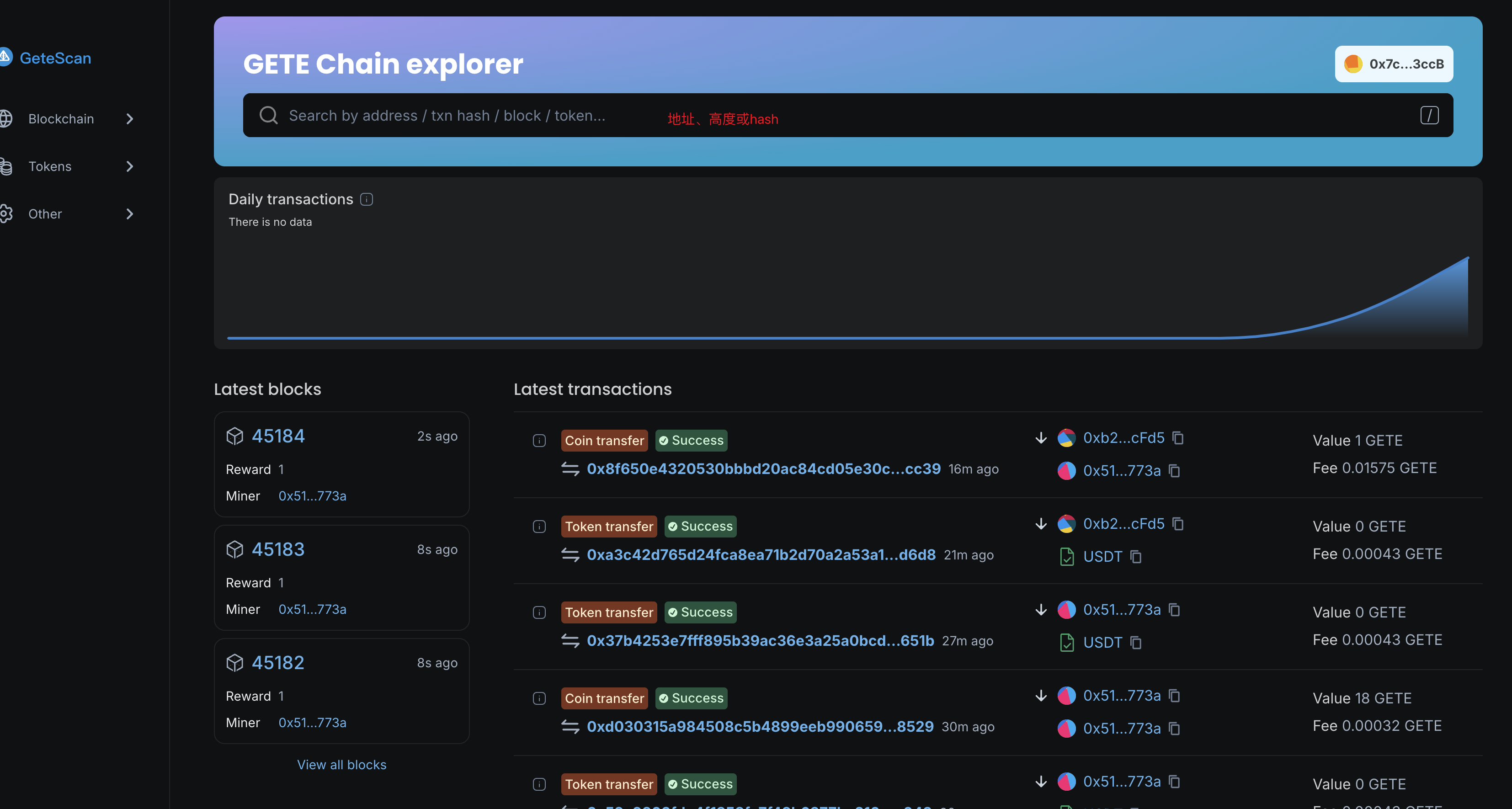
Task: Open details icon for 21m ago Token transfer
Action: 539,527
